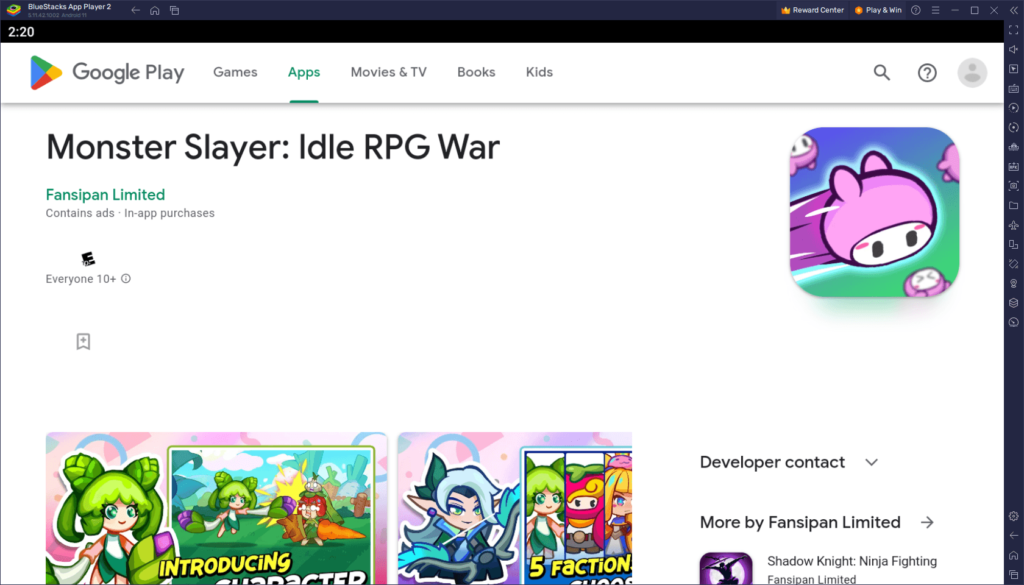
Task: Start the Macro recorder in the sidebar
Action: [1014, 108]
